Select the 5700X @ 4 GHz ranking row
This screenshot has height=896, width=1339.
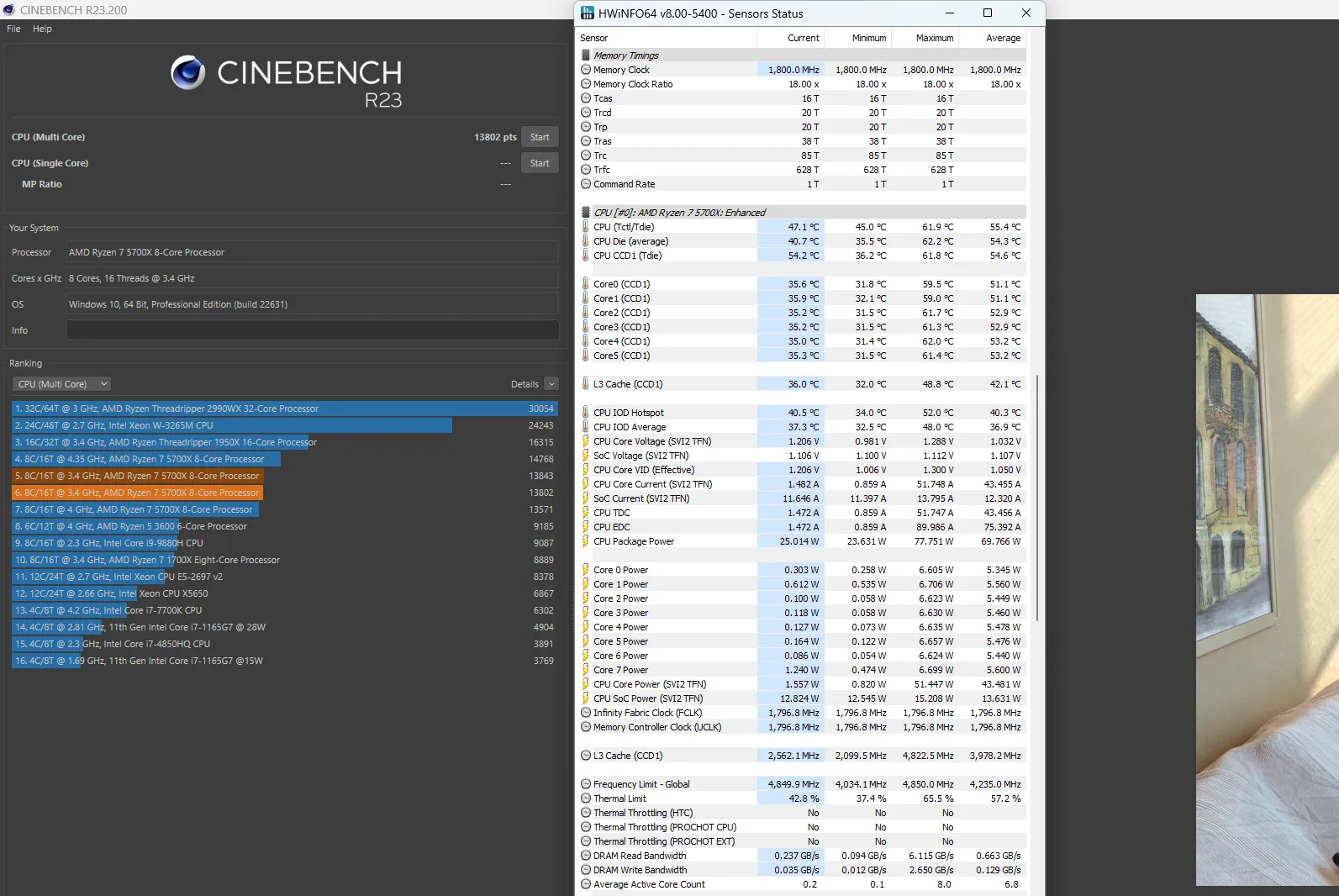(x=285, y=509)
